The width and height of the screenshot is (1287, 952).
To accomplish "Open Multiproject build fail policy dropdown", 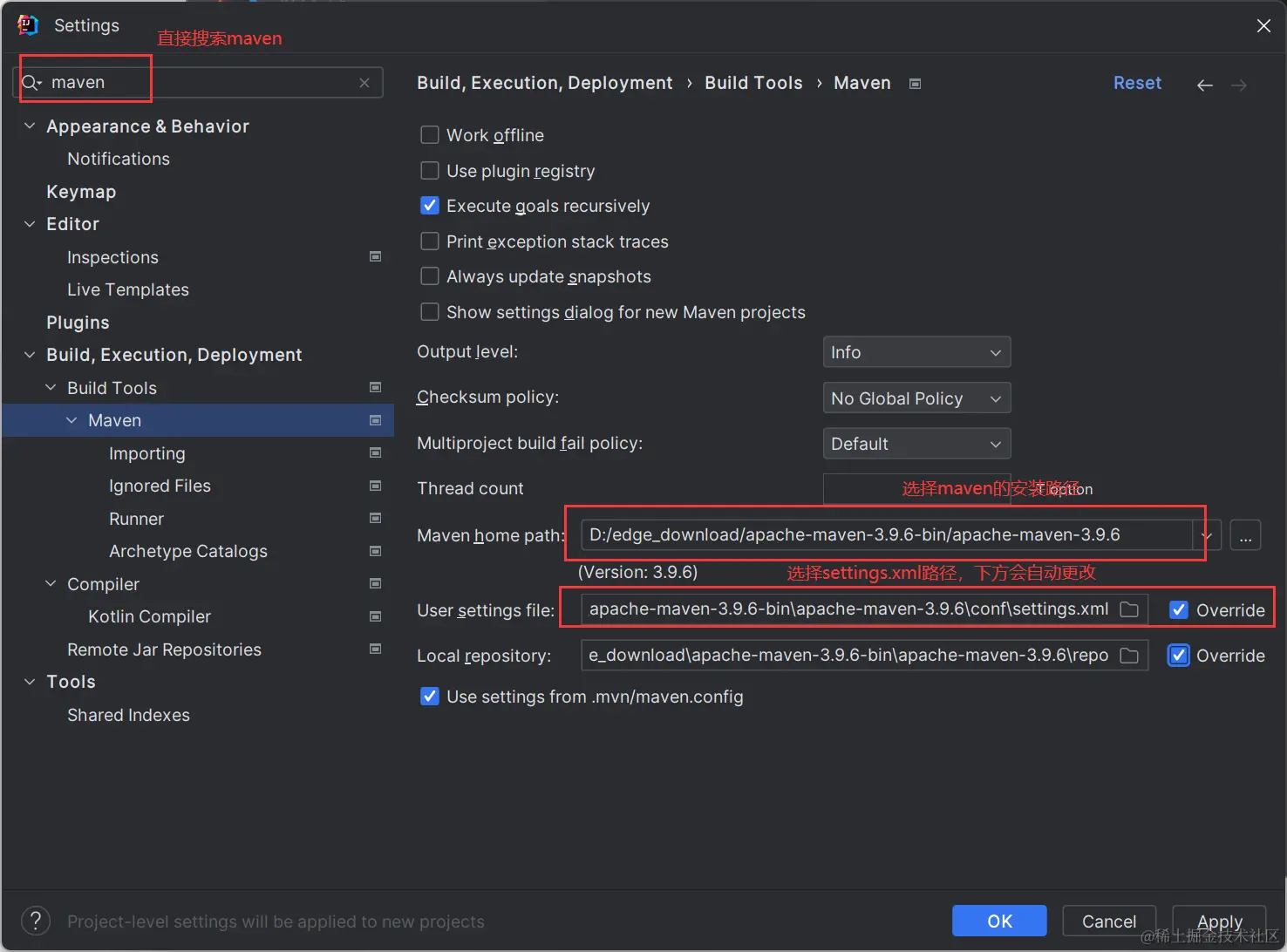I will pyautogui.click(x=916, y=444).
